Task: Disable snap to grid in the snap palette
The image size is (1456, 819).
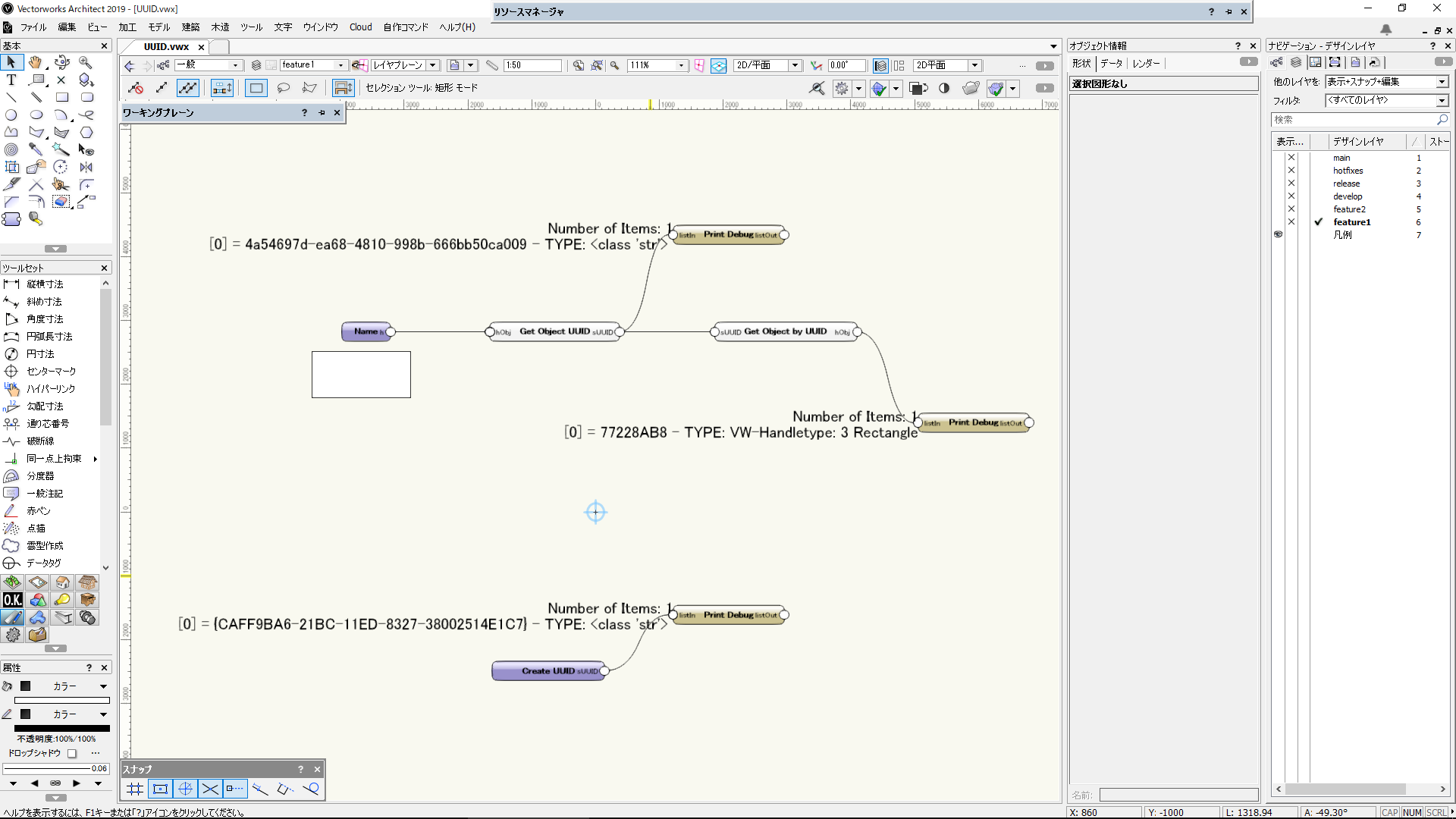Action: point(134,789)
